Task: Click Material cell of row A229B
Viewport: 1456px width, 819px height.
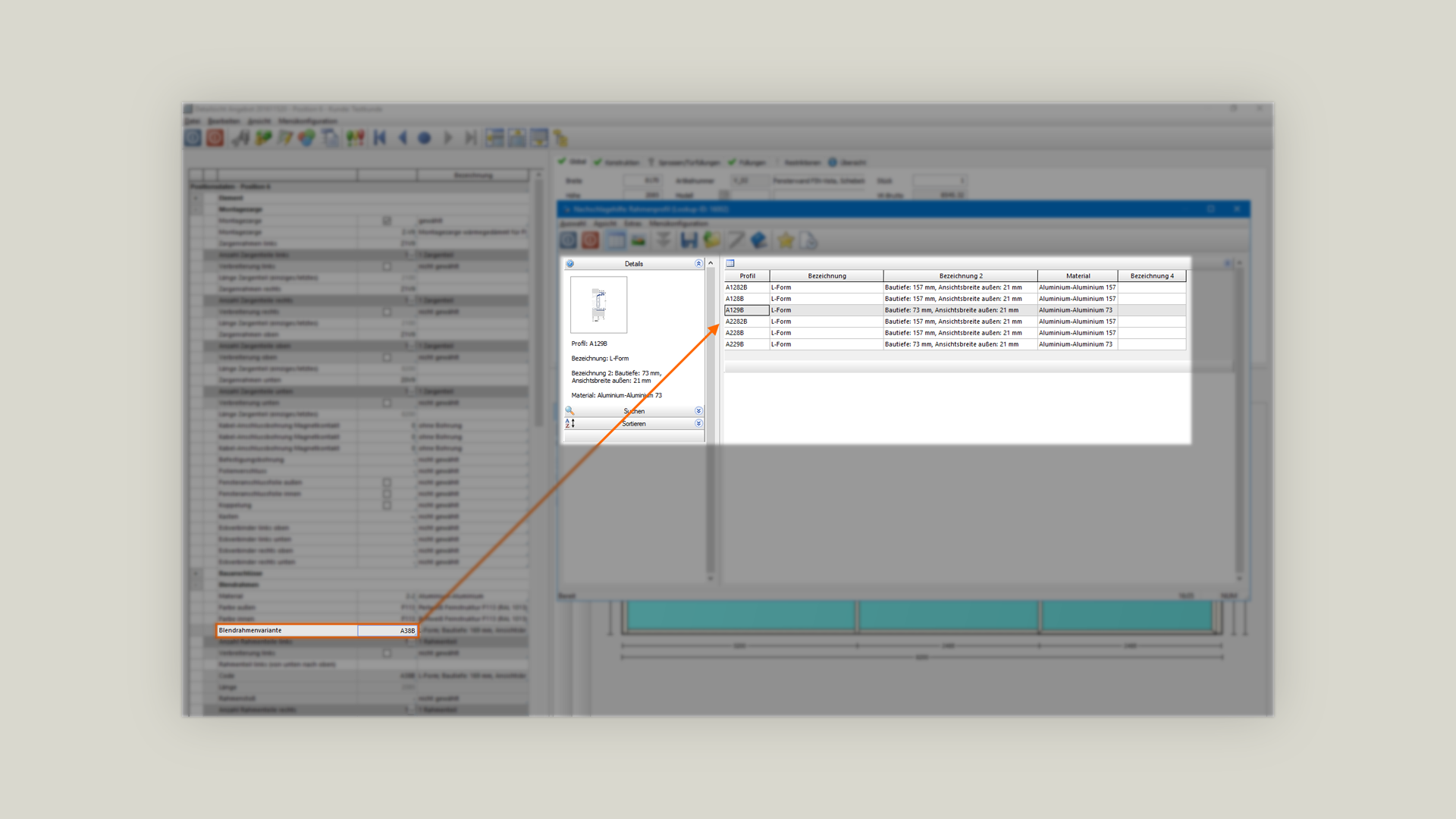Action: 1078,344
